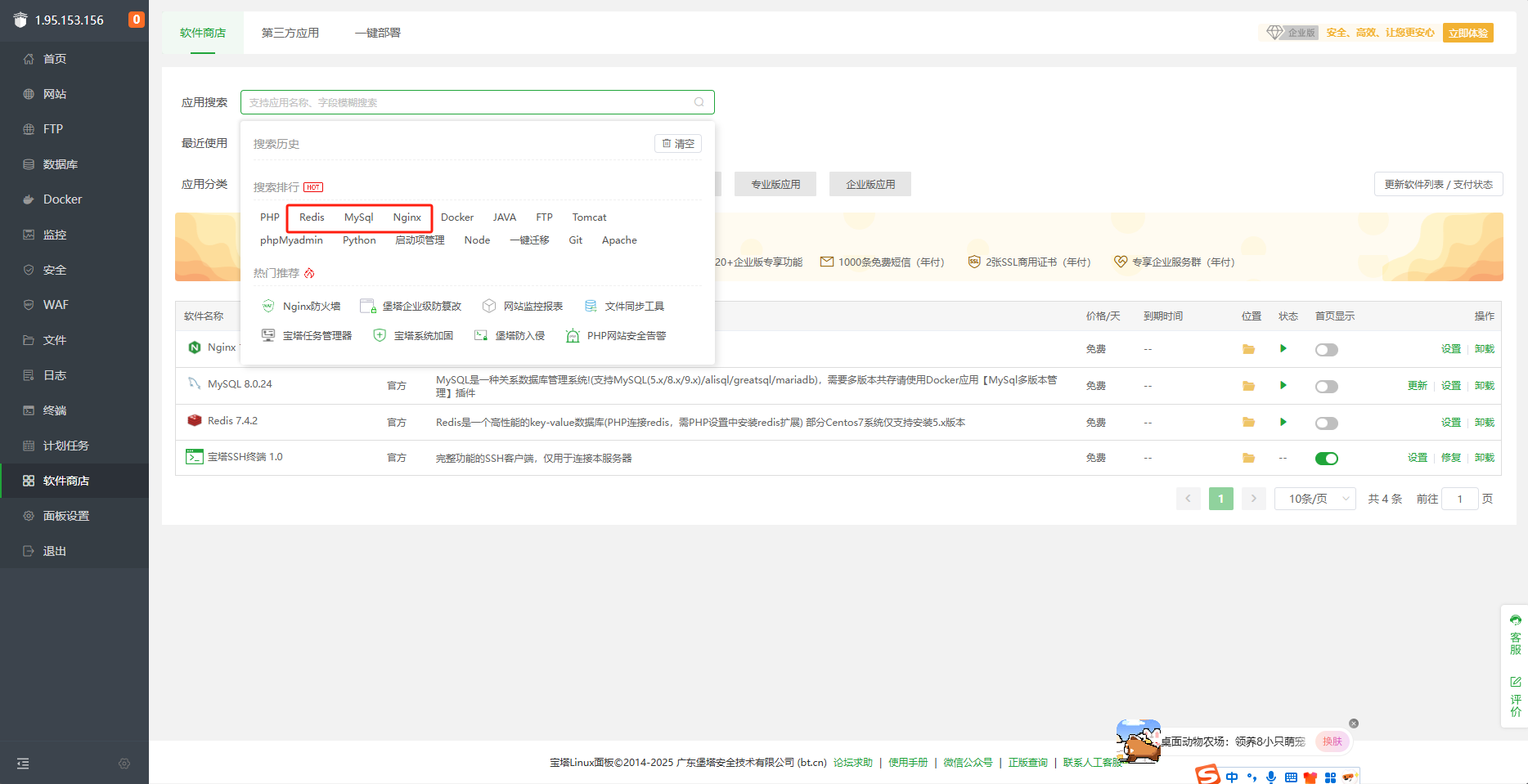Open the Docker sidebar item
Screen dimensions: 1528x784
(74, 199)
